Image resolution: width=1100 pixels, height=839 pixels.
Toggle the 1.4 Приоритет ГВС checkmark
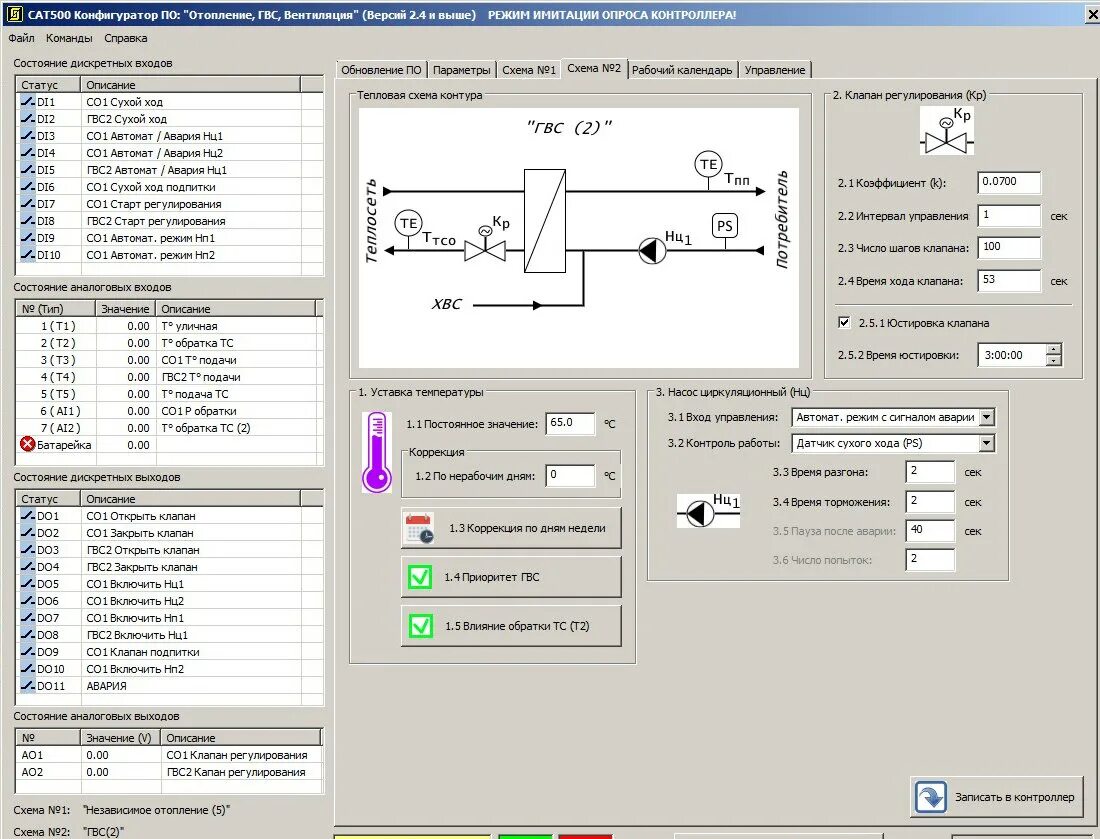420,577
